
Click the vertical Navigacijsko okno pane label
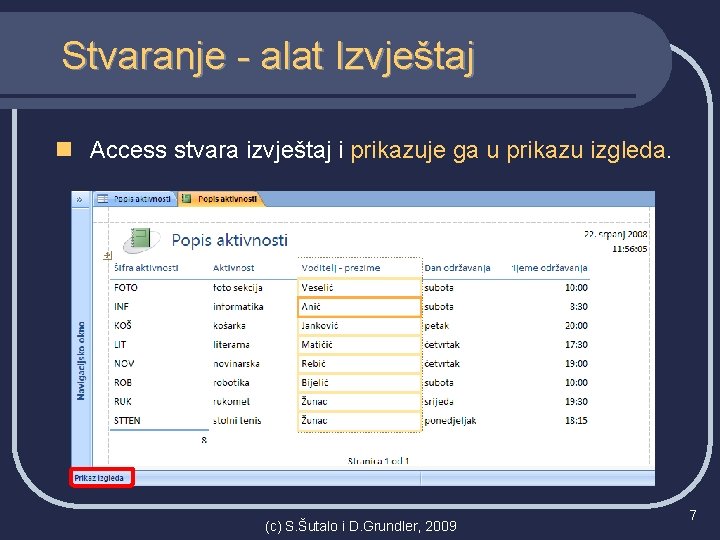(x=81, y=361)
